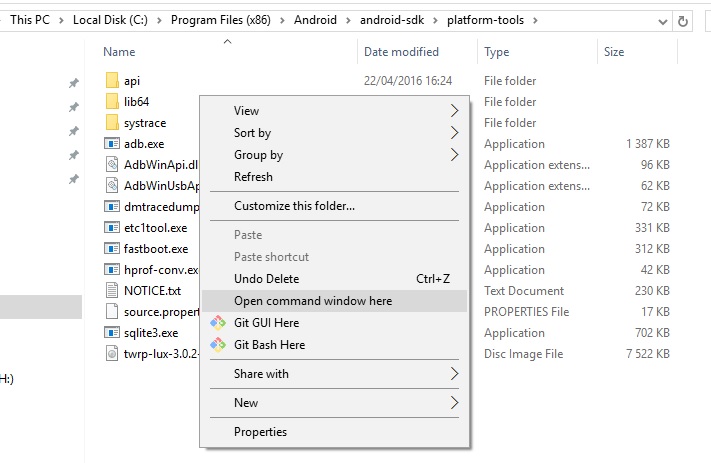The image size is (711, 463).
Task: Click the Git GUI Here icon
Action: point(218,323)
